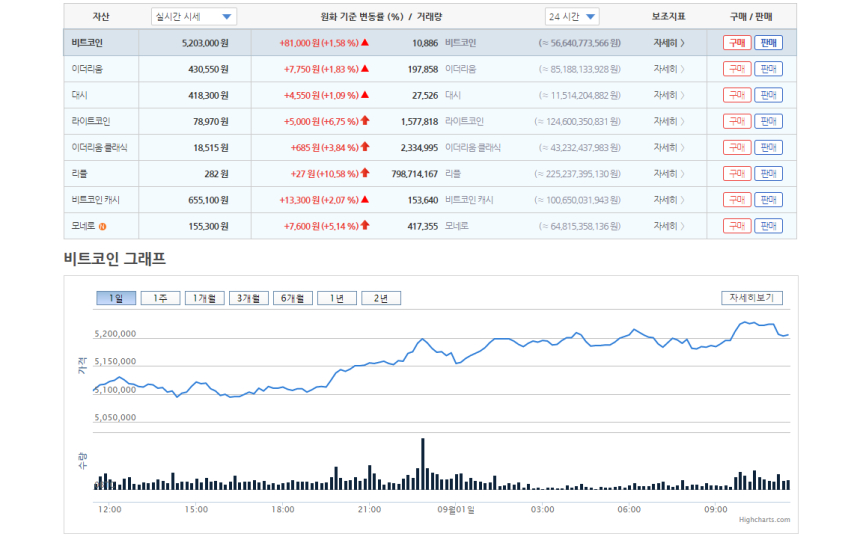Screen dimensions: 860x537
Task: Select the 라이트코인 asset name in first column
Action: pos(90,121)
